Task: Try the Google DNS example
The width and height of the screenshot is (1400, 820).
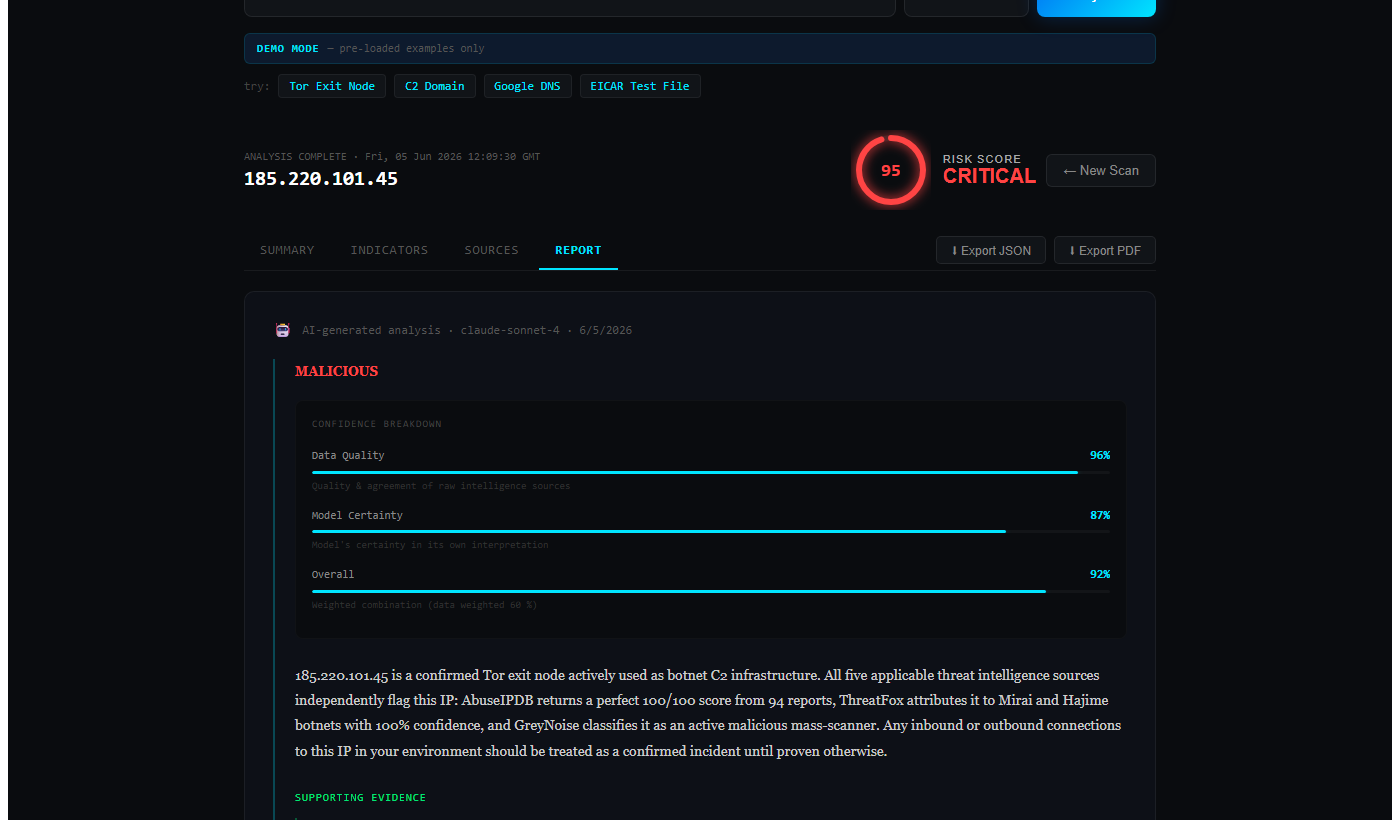Action: coord(527,86)
